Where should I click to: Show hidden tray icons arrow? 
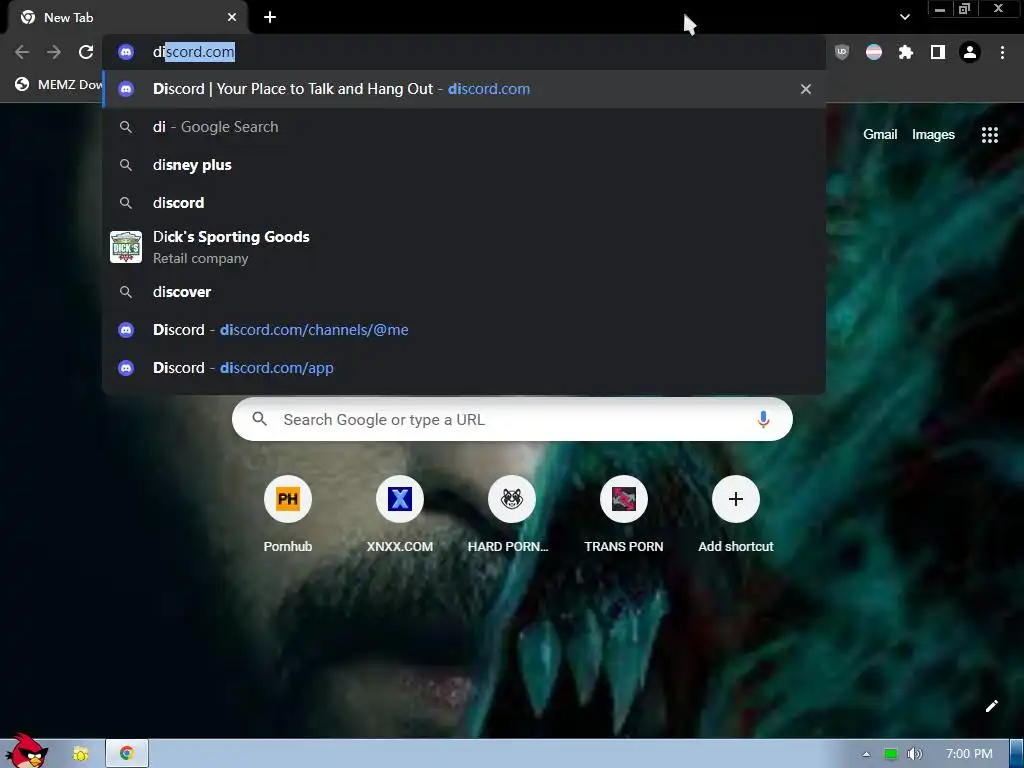(867, 754)
